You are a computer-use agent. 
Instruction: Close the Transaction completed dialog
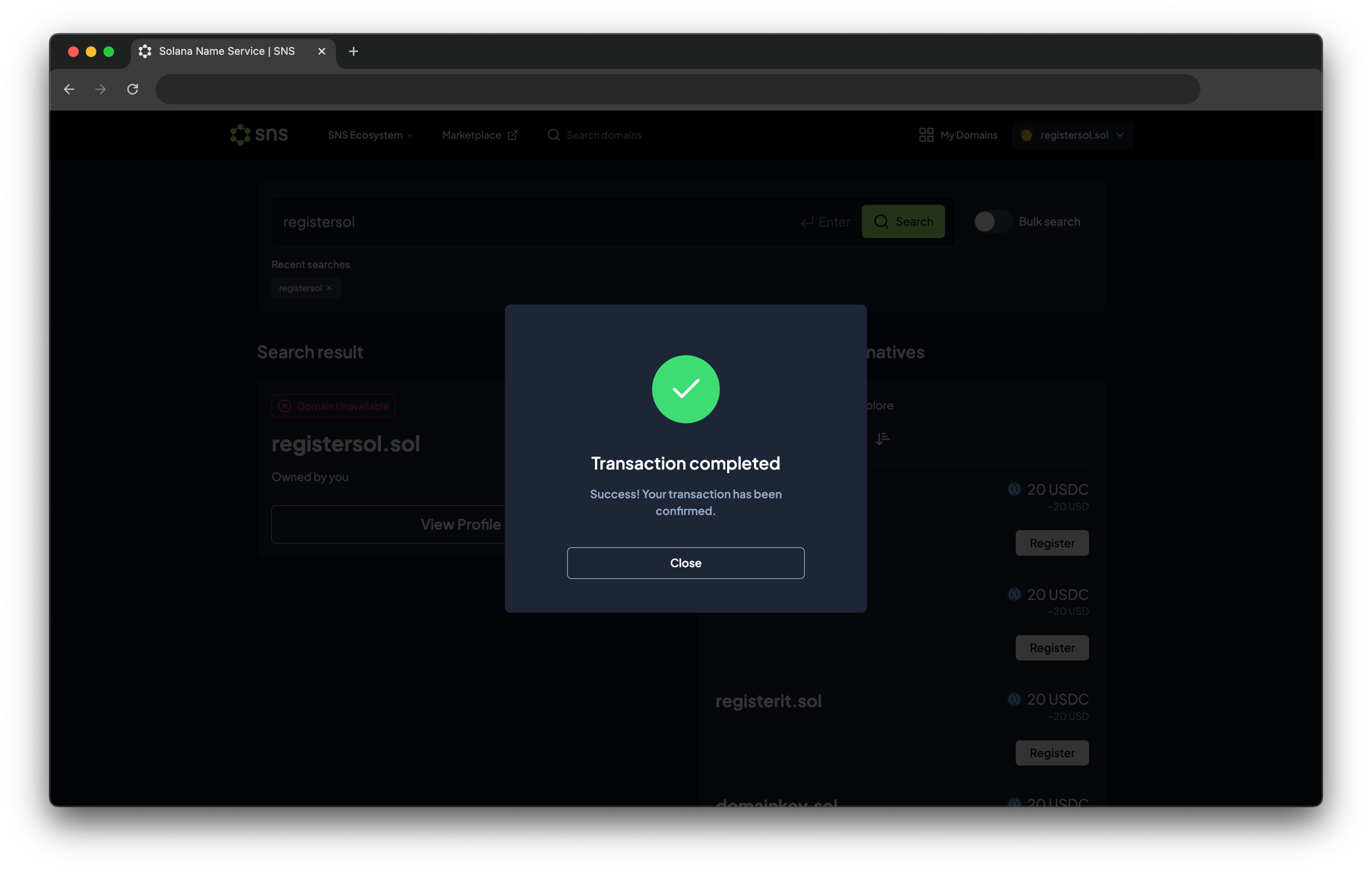click(x=685, y=562)
